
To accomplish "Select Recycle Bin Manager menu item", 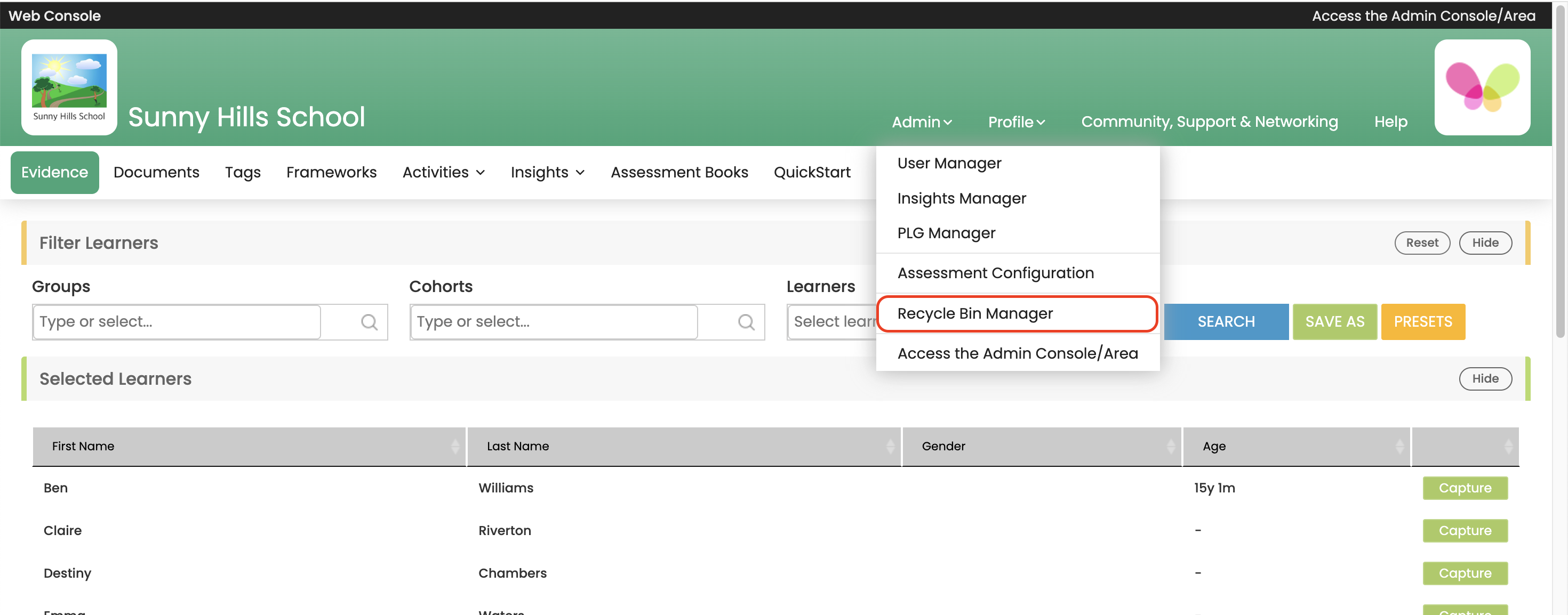I will [974, 313].
